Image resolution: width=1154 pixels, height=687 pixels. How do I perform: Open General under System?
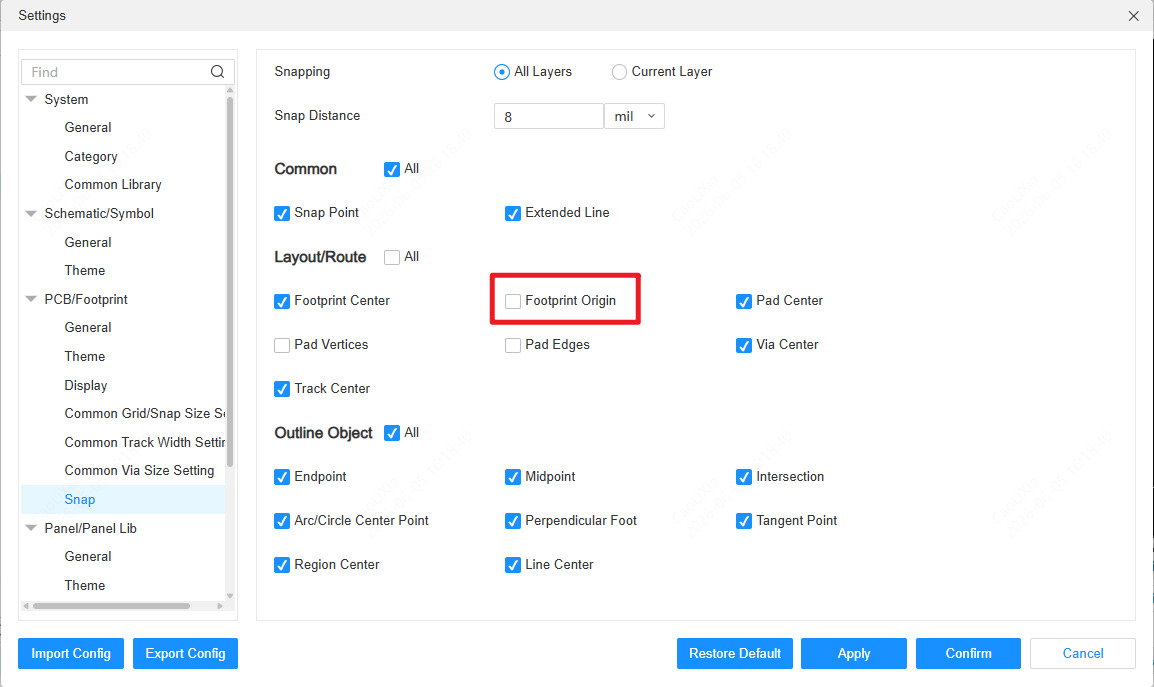click(88, 127)
